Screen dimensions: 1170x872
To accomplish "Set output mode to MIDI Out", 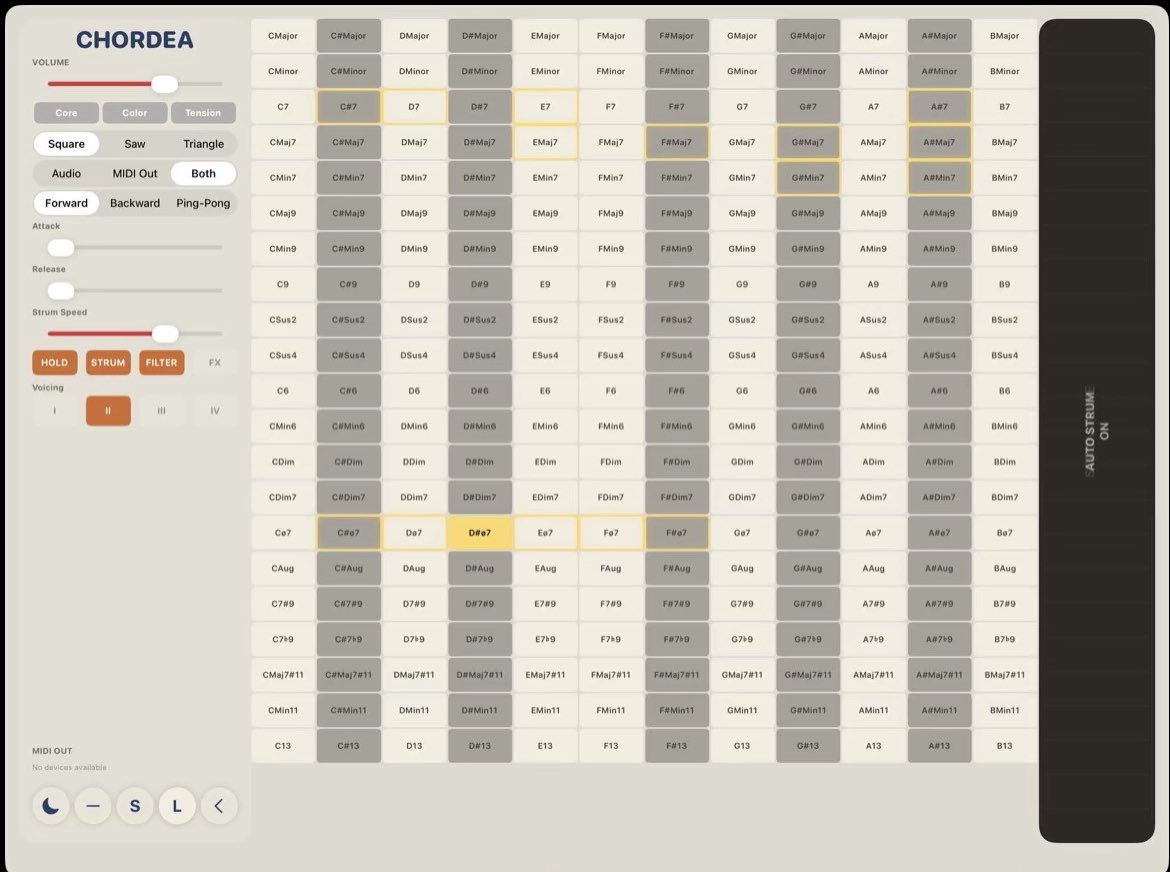I will (x=135, y=174).
